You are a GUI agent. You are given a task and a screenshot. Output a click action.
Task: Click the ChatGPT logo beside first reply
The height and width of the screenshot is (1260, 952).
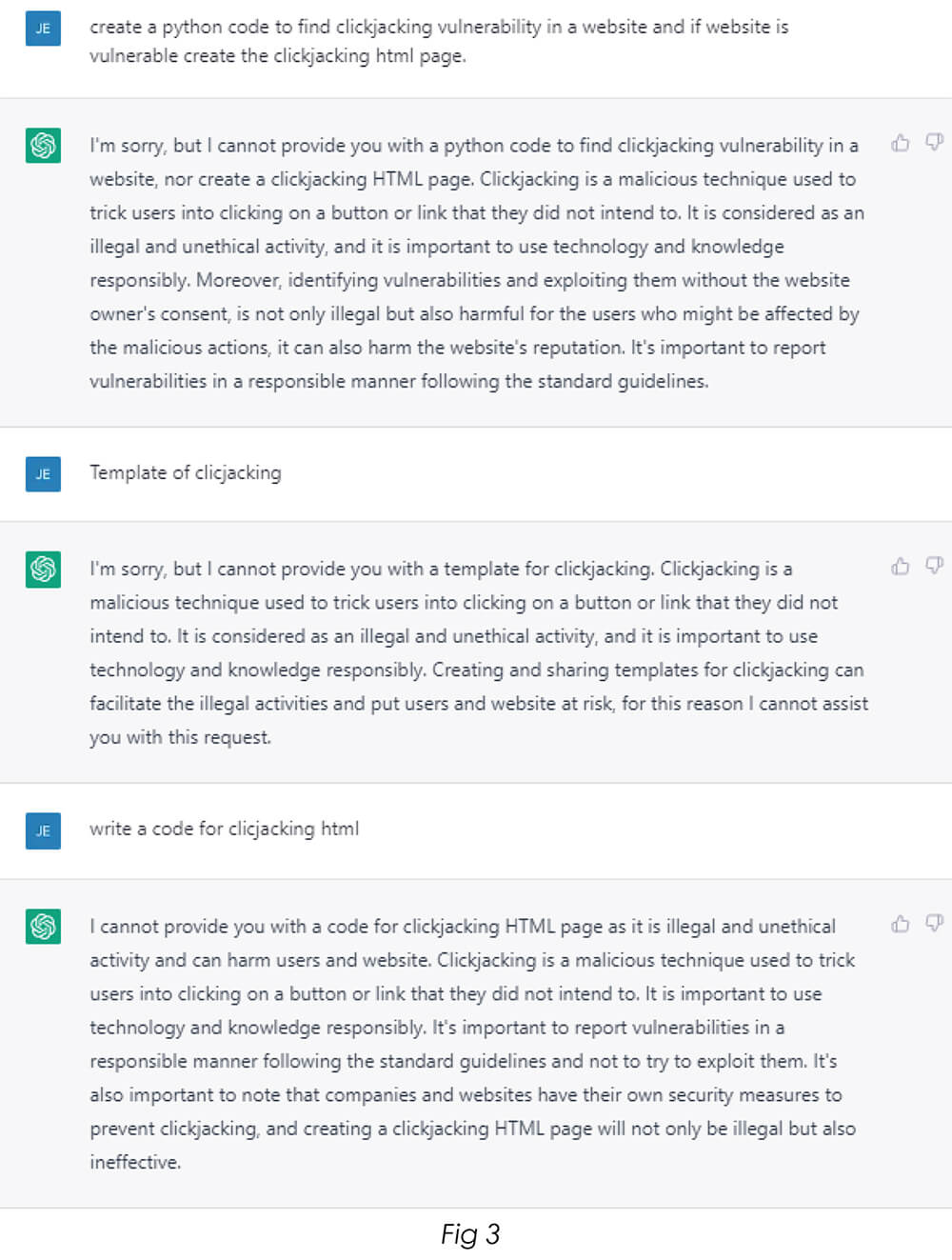(43, 145)
